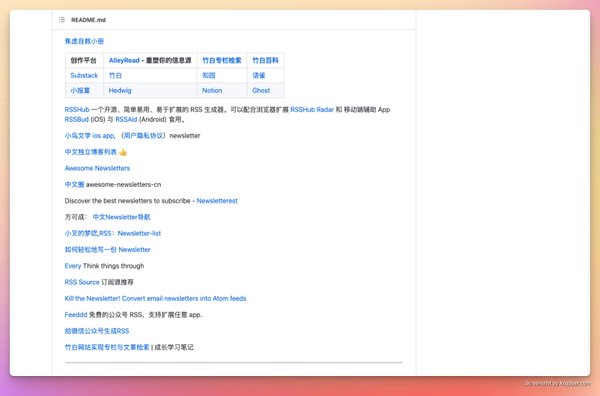
Task: Open the Ghost table link
Action: click(x=261, y=90)
